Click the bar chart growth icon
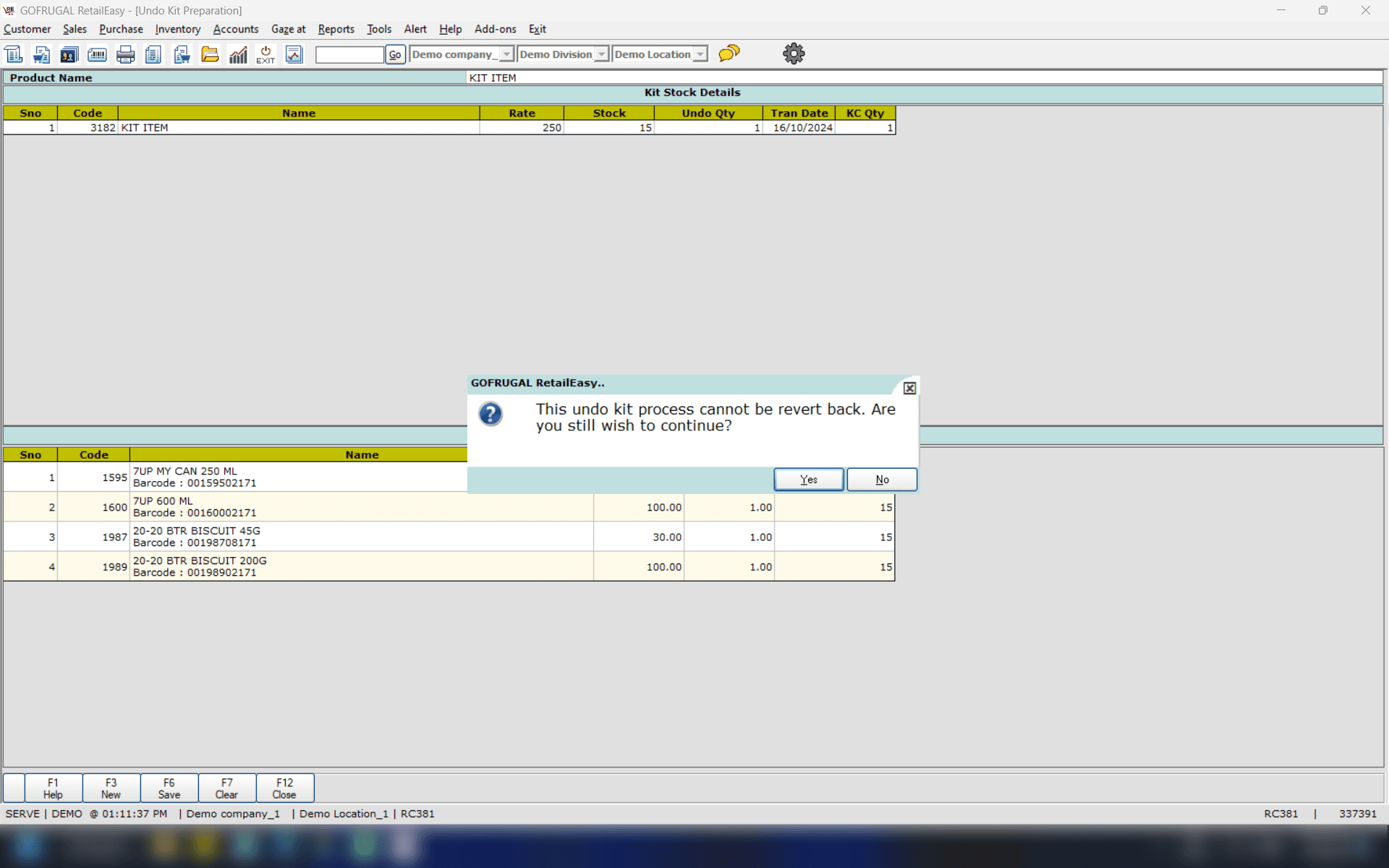The height and width of the screenshot is (868, 1389). coord(238,54)
